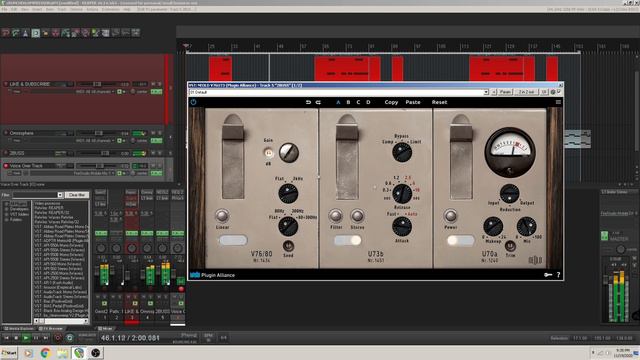640x360 pixels.
Task: Click the Makeup knob on the U70a
Action: point(493,227)
